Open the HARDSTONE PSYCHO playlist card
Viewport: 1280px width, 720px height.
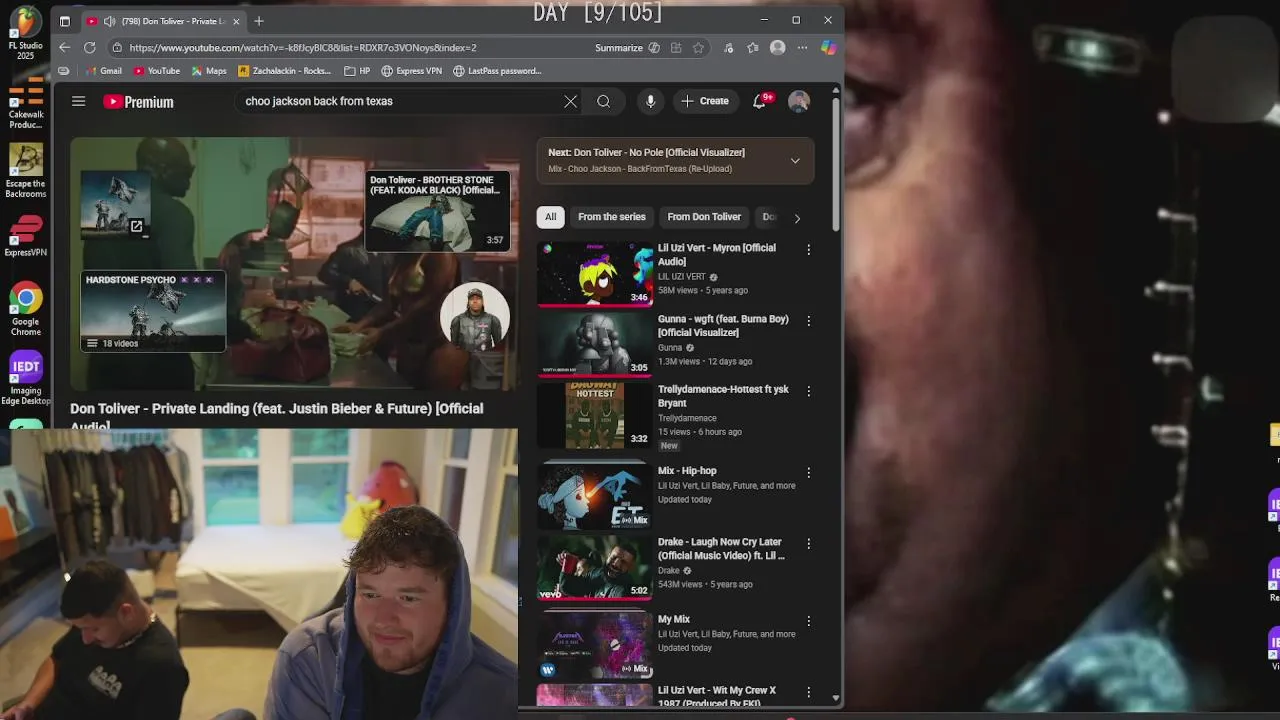coord(153,311)
